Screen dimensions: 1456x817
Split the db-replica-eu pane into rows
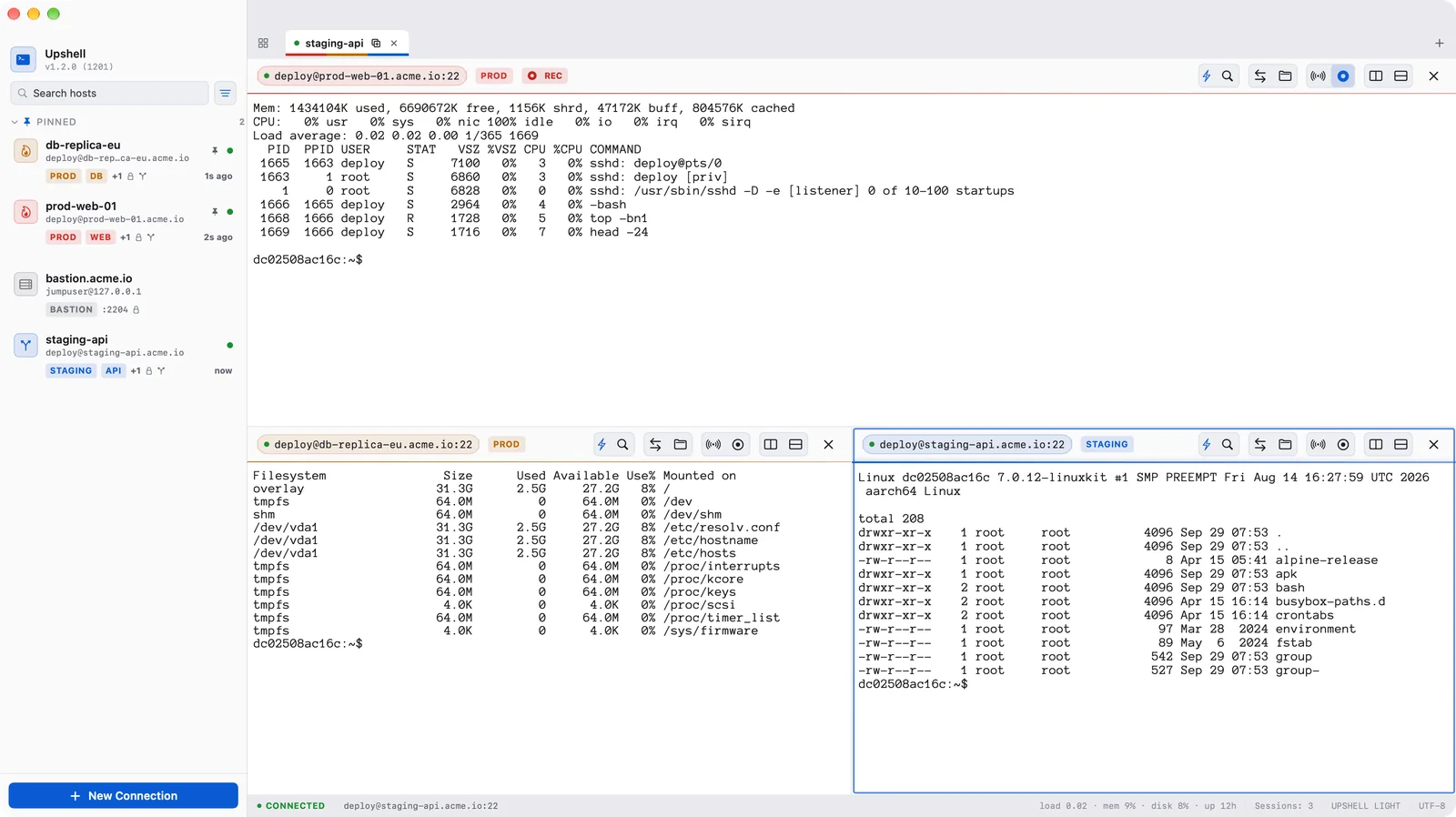click(795, 445)
